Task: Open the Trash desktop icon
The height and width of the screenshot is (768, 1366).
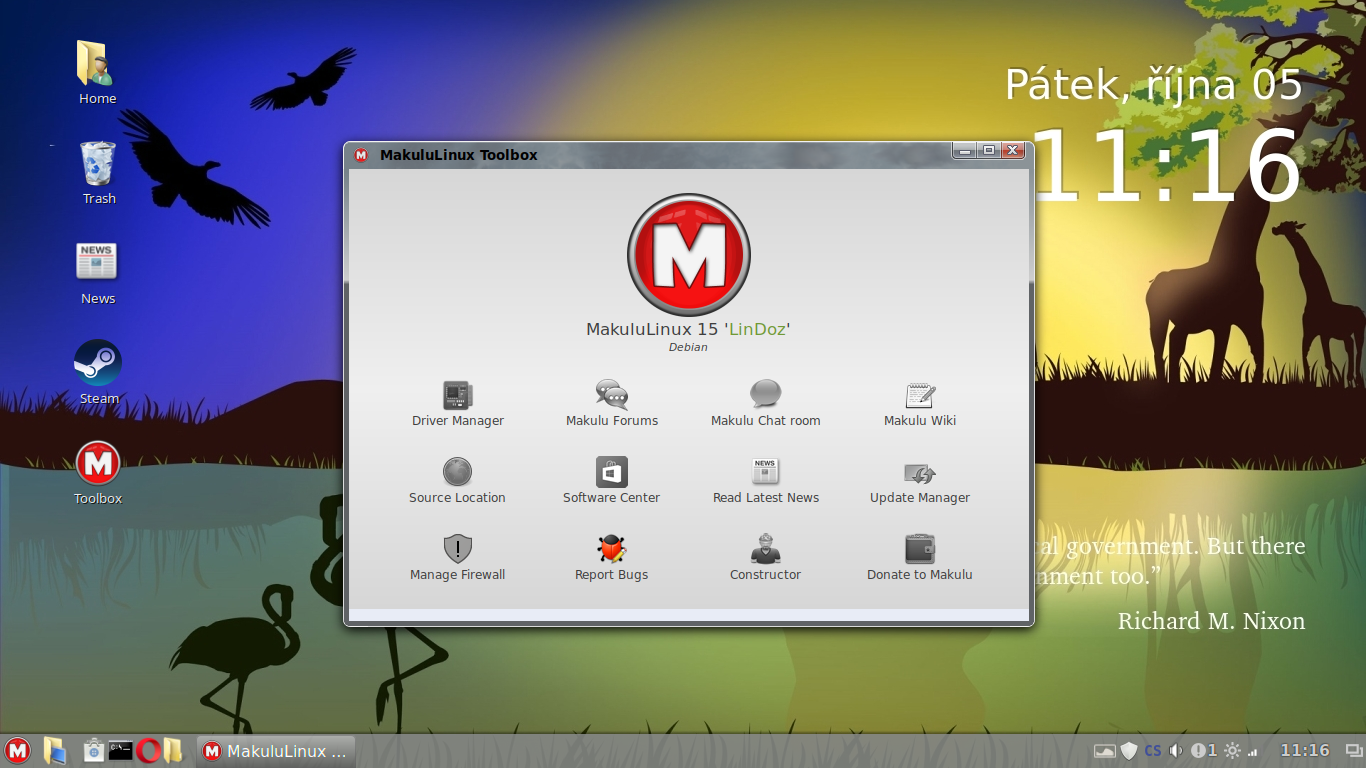Action: click(x=98, y=173)
